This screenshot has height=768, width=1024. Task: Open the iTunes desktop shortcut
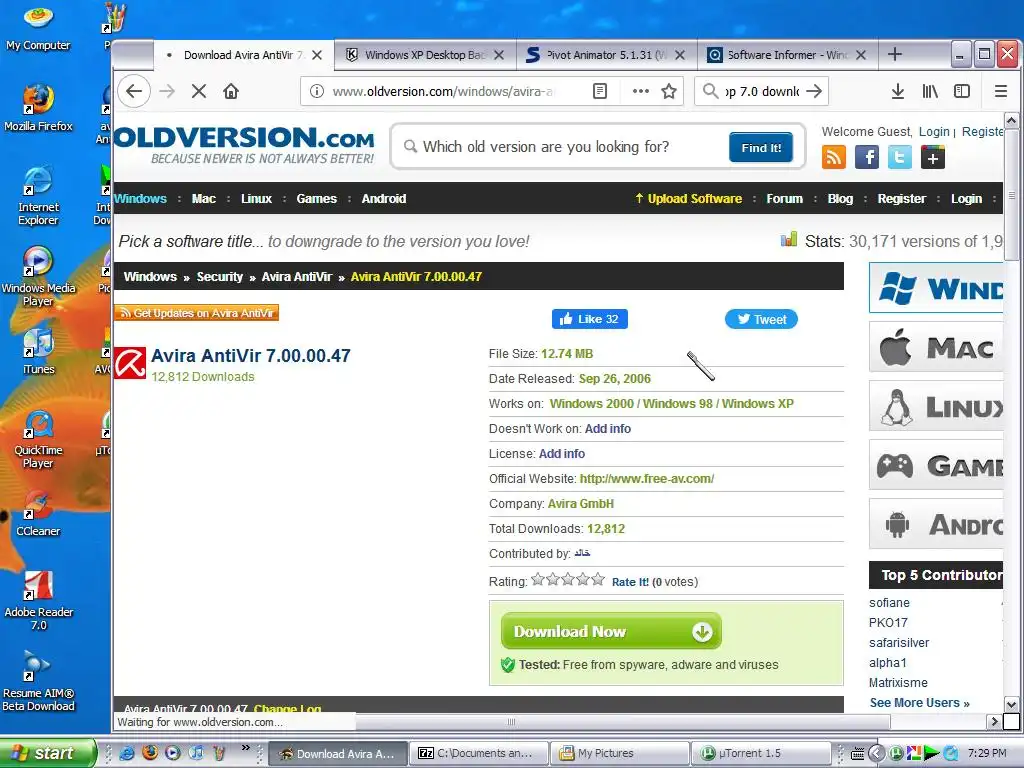click(38, 351)
